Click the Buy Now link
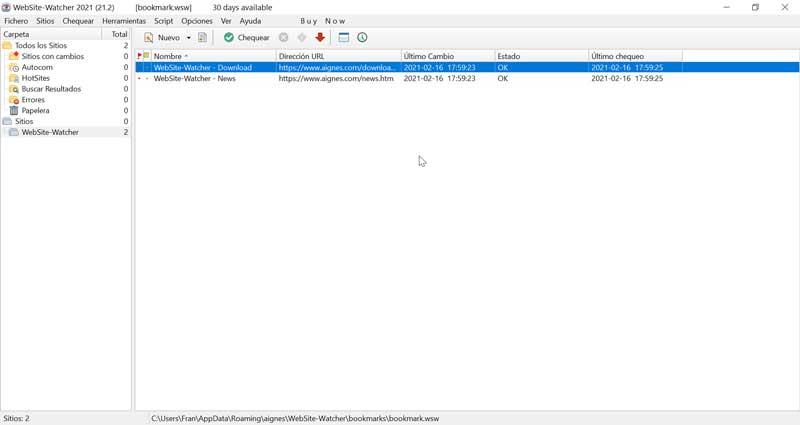Image resolution: width=800 pixels, height=425 pixels. pyautogui.click(x=322, y=21)
